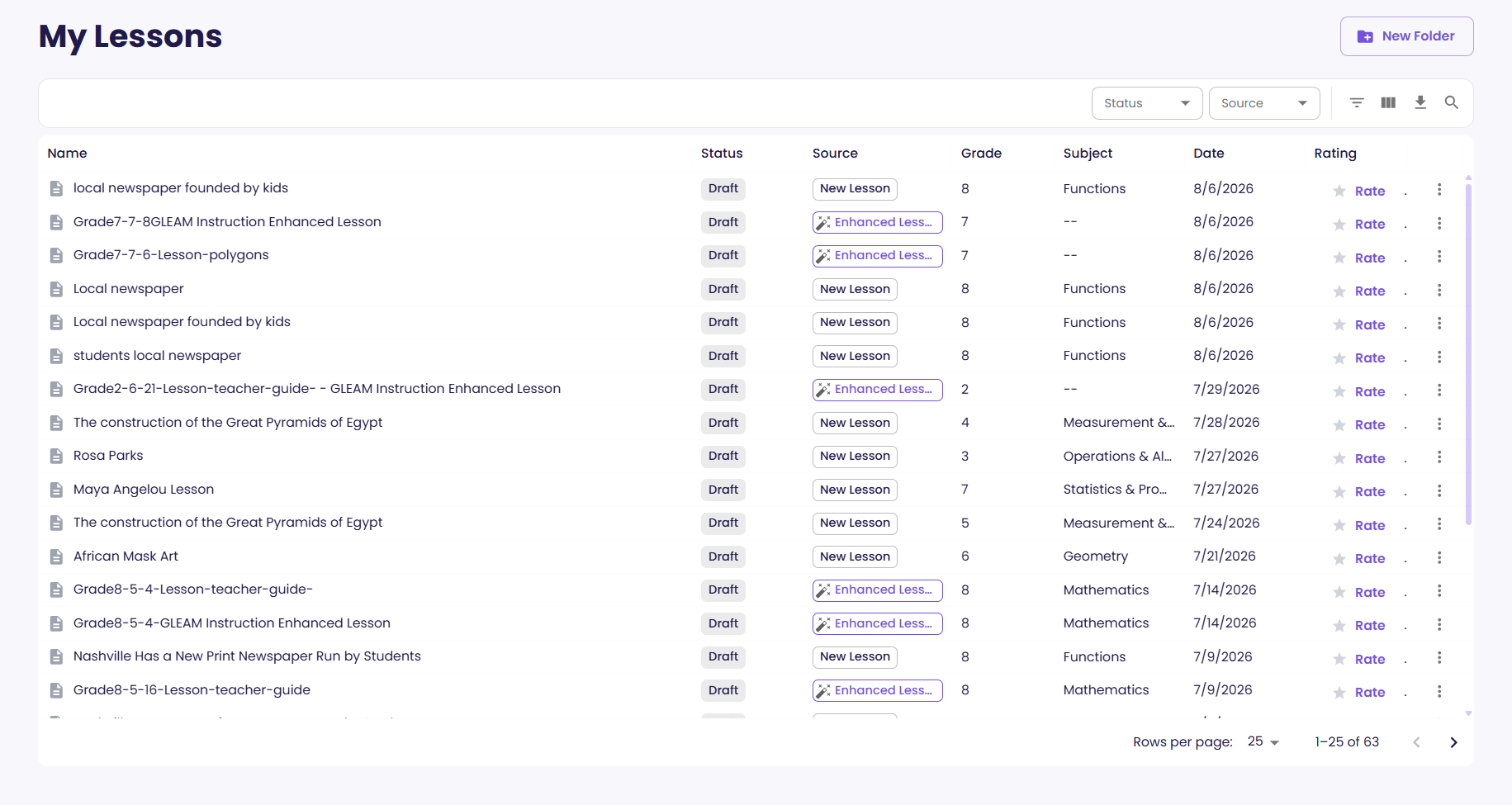Open Nashville Has a New Print Newspaper lesson
The width and height of the screenshot is (1512, 805).
coord(247,656)
